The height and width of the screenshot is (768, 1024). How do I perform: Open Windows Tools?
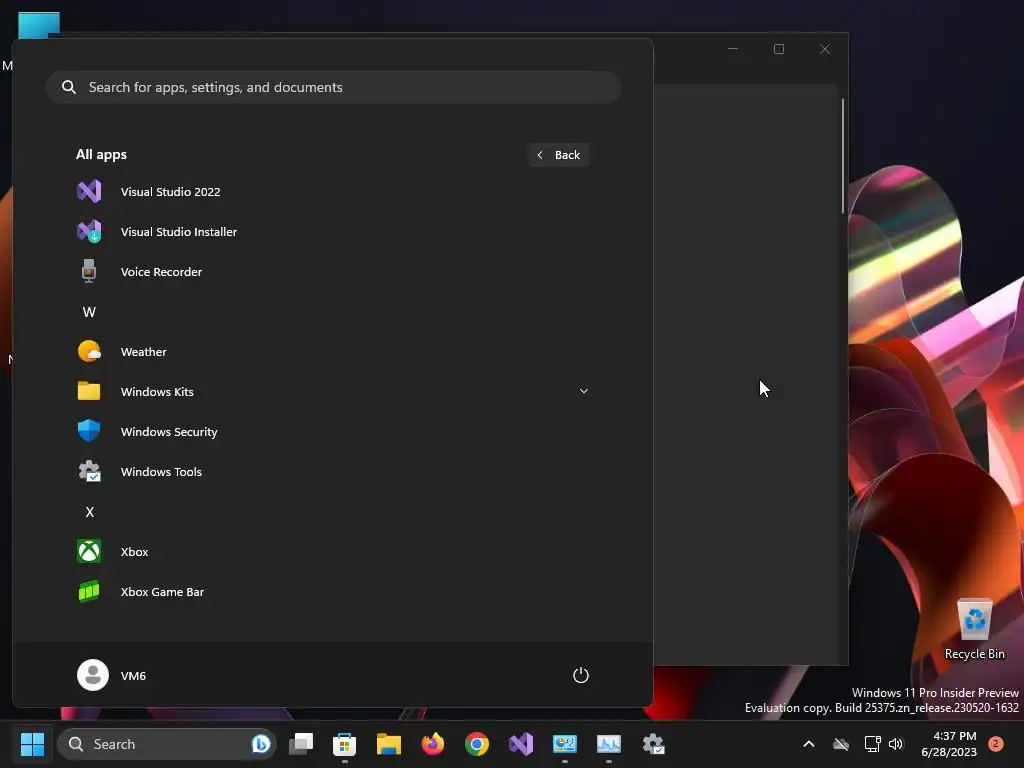tap(332, 472)
